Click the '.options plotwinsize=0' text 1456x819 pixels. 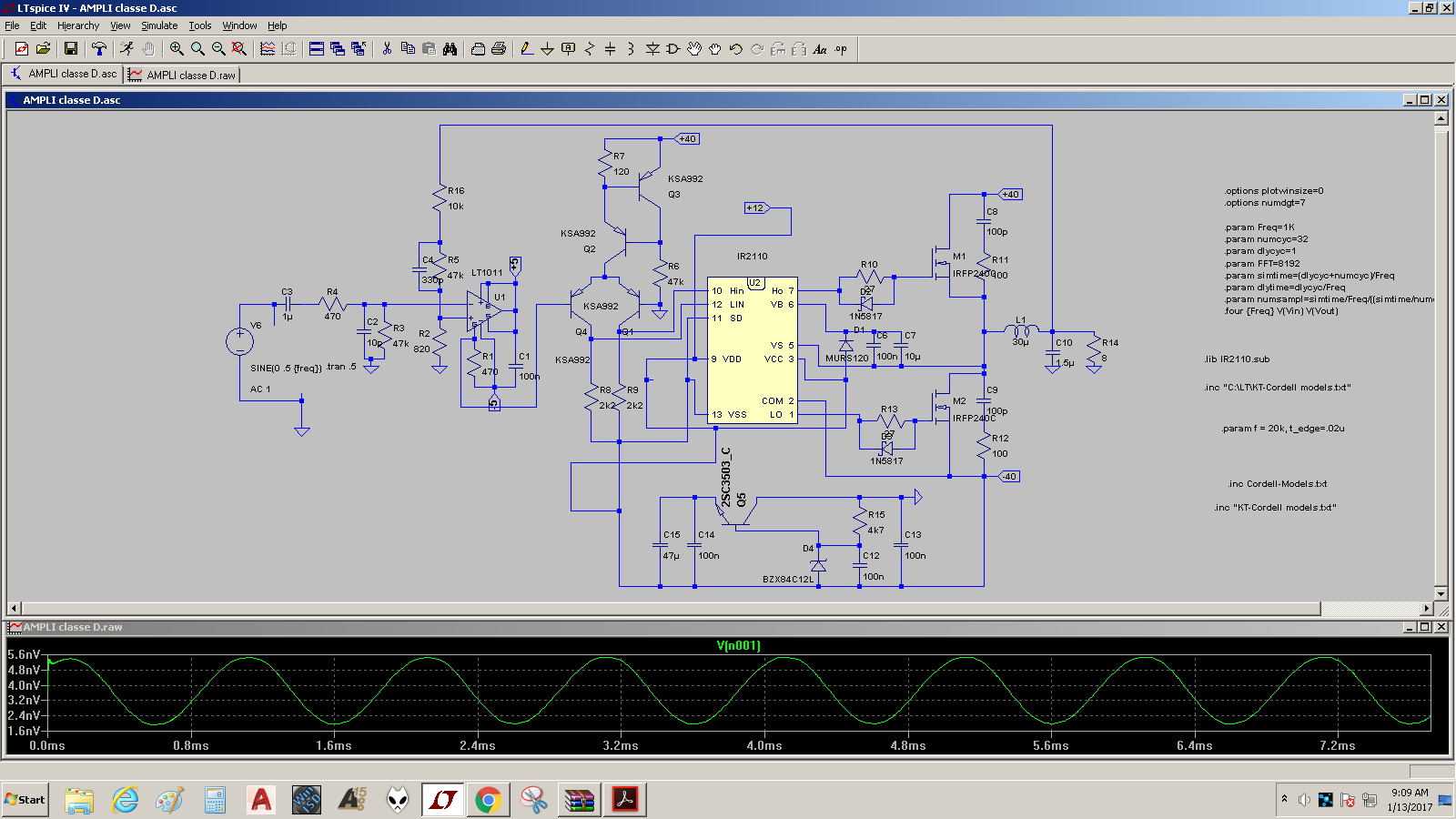[x=1274, y=190]
